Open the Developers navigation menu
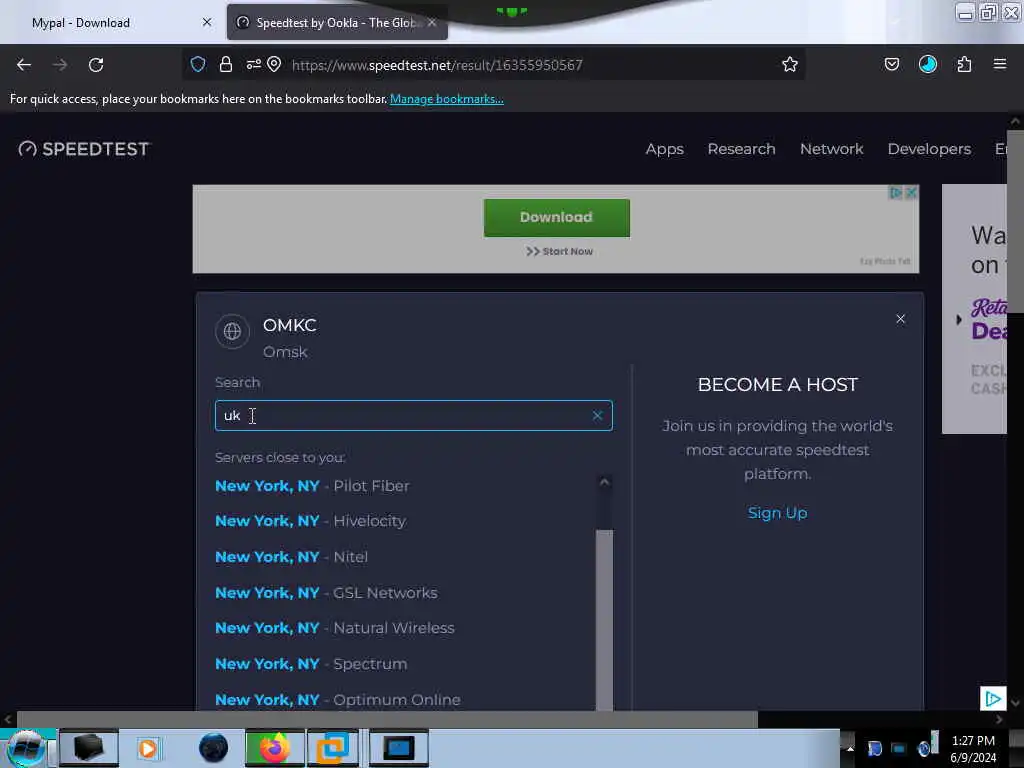The width and height of the screenshot is (1024, 768). pos(929,149)
